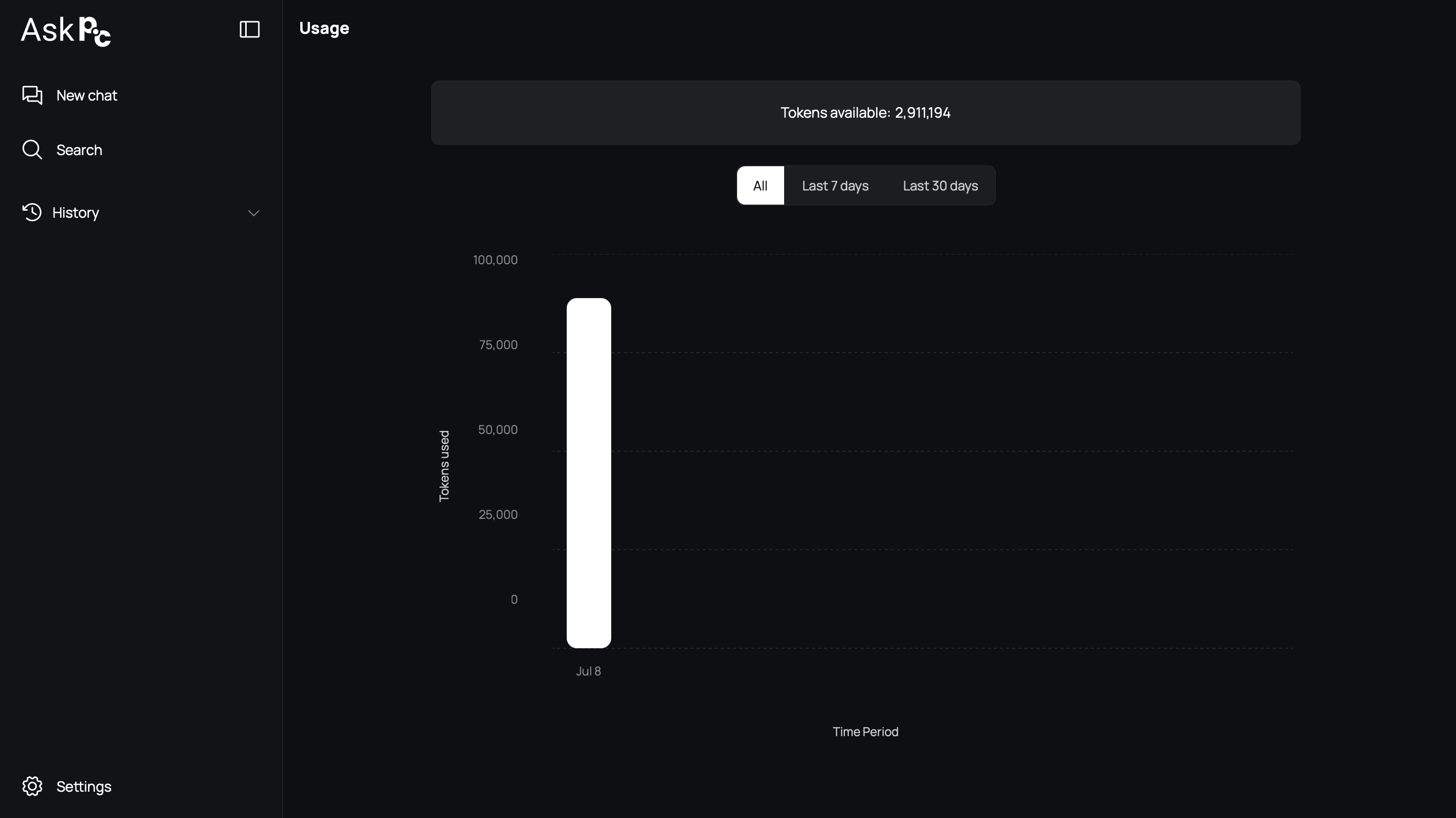1456x818 pixels.
Task: Click the 100,000 axis value
Action: (495, 260)
